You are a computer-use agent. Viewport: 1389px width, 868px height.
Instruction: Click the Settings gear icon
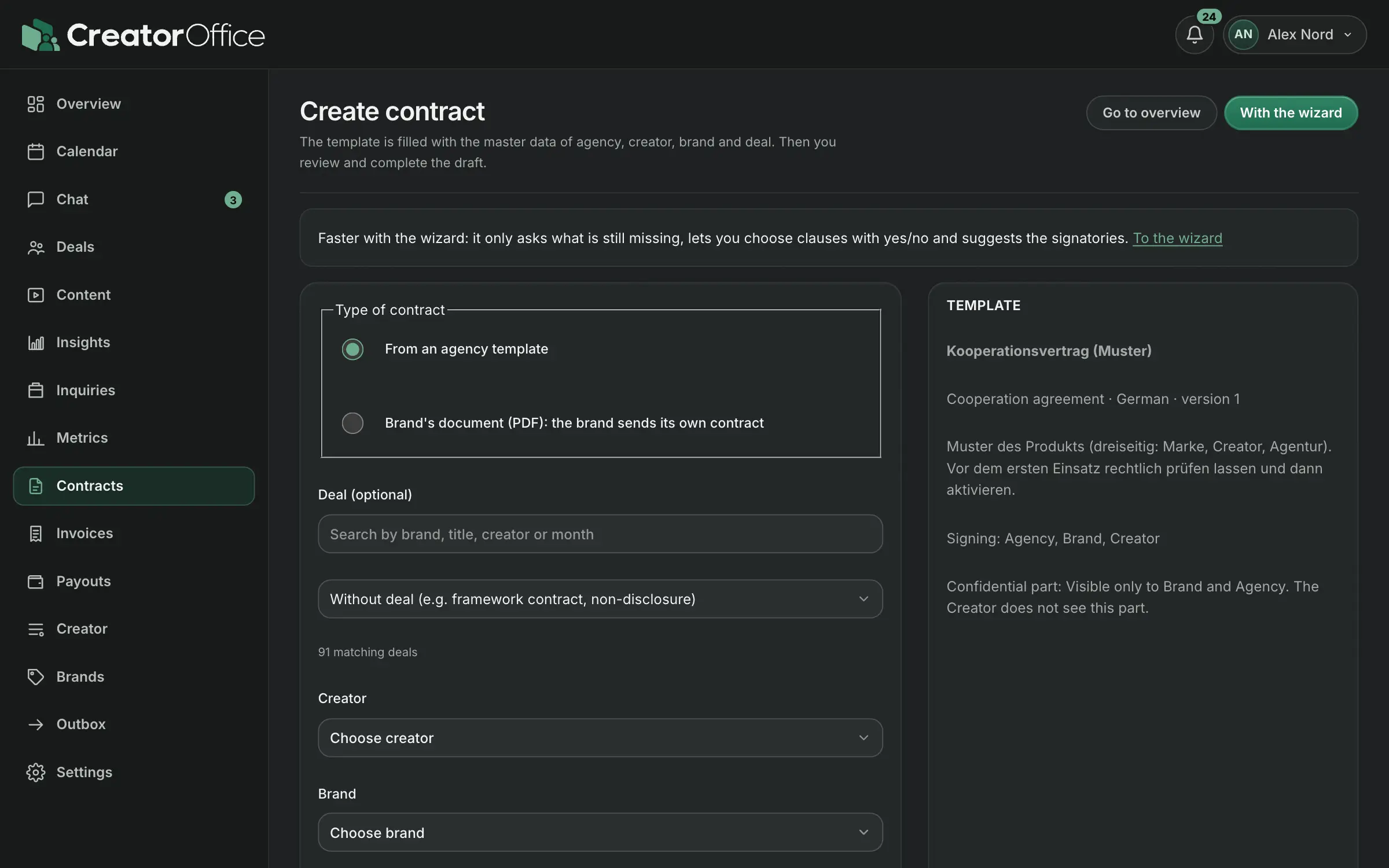[36, 773]
